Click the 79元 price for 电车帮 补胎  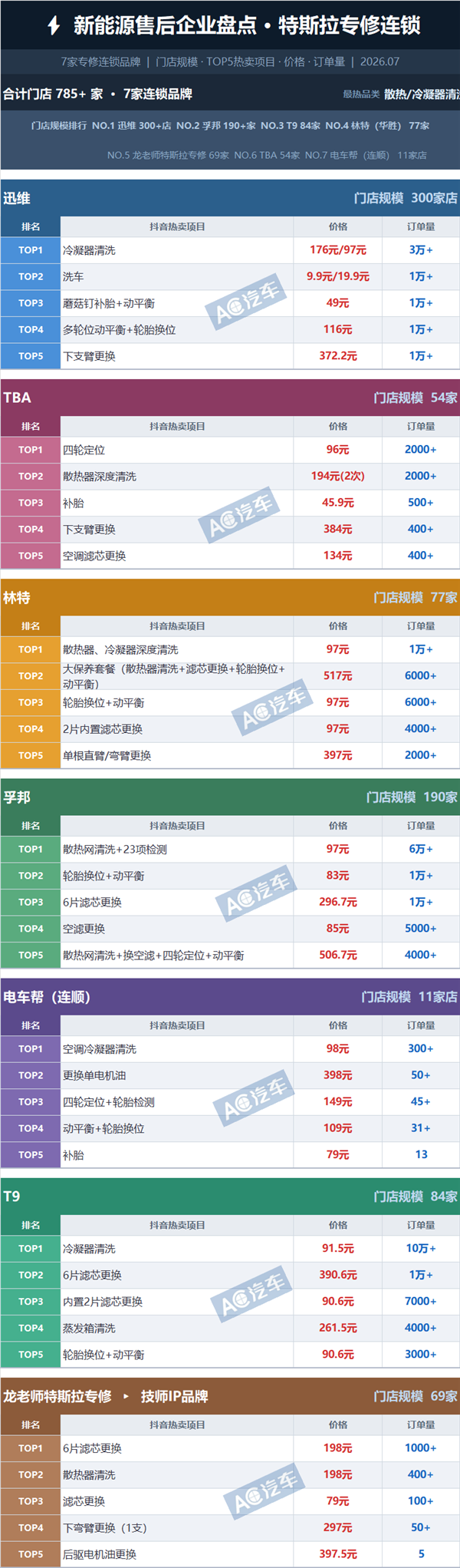point(338,1154)
